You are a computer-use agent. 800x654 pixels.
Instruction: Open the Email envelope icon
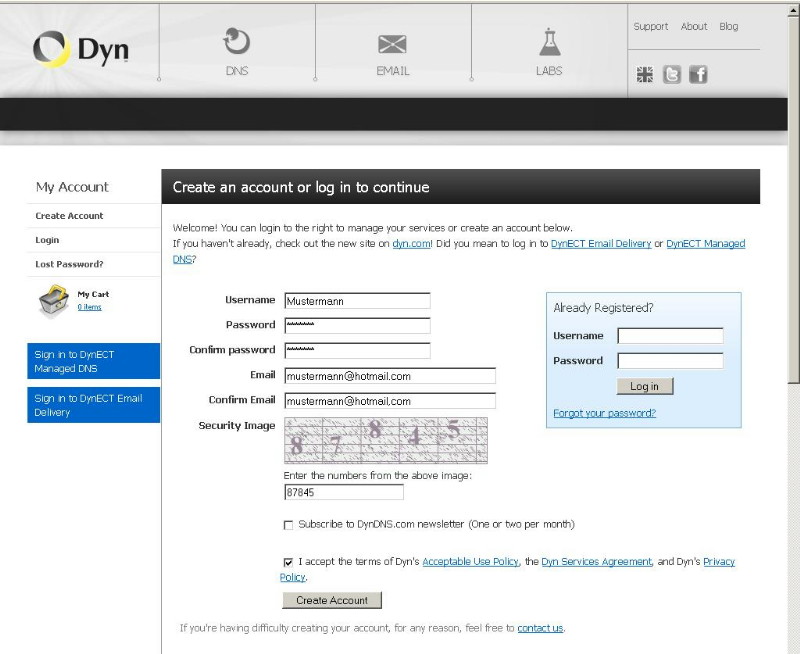point(392,44)
